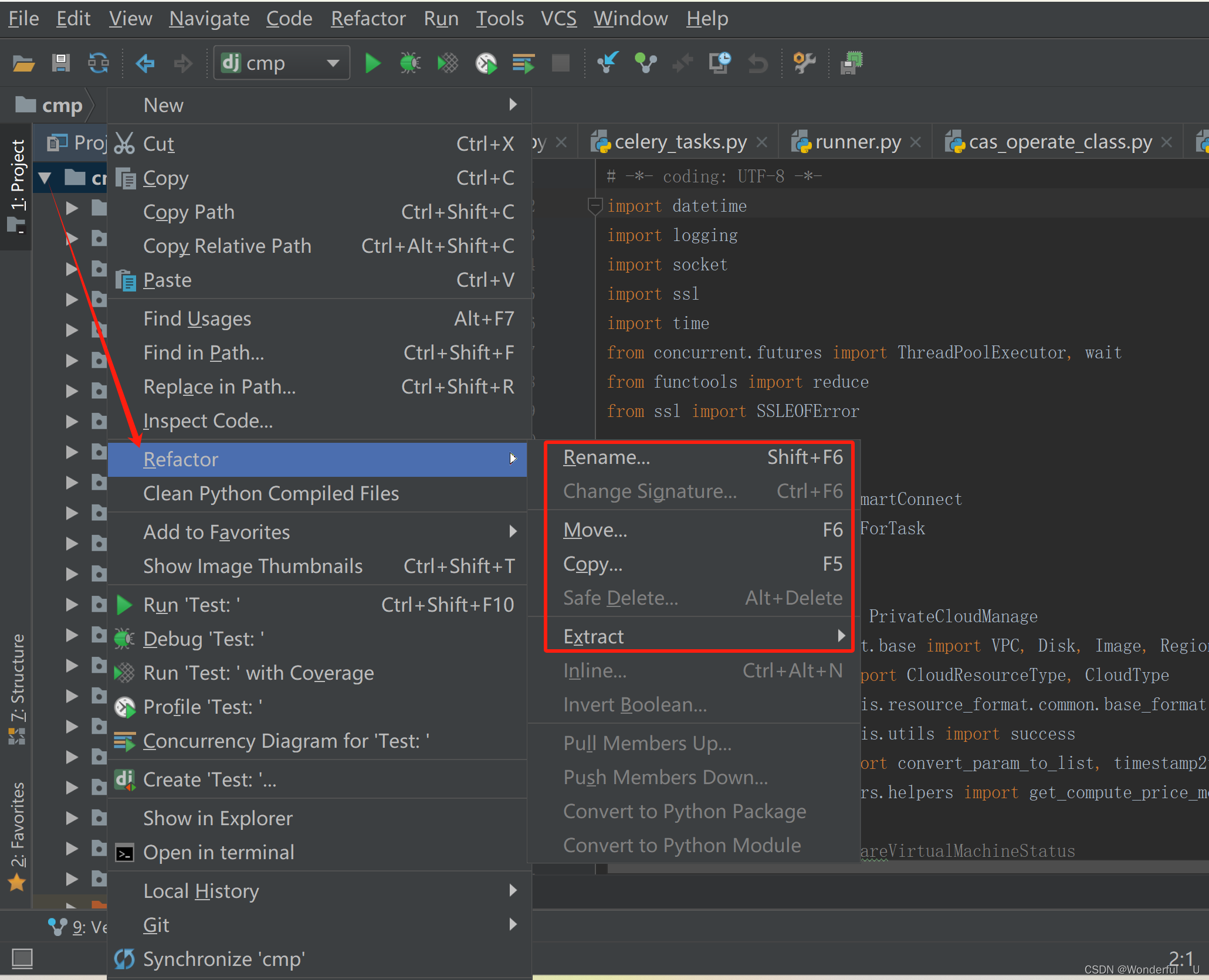This screenshot has height=980, width=1209.
Task: Collapse the cmp root folder tree node
Action: (45, 177)
